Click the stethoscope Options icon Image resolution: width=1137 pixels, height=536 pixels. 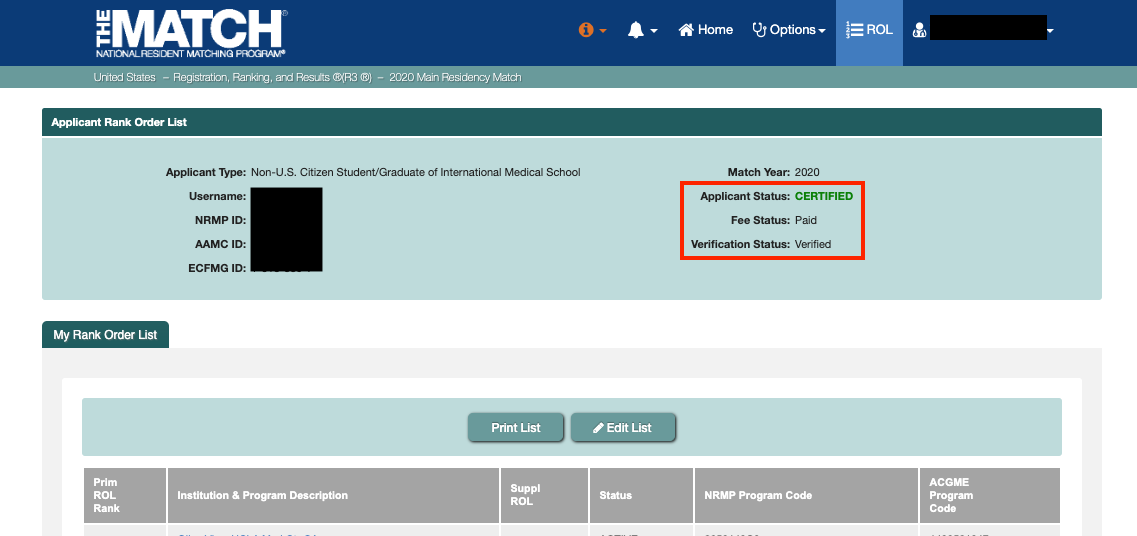[x=759, y=30]
